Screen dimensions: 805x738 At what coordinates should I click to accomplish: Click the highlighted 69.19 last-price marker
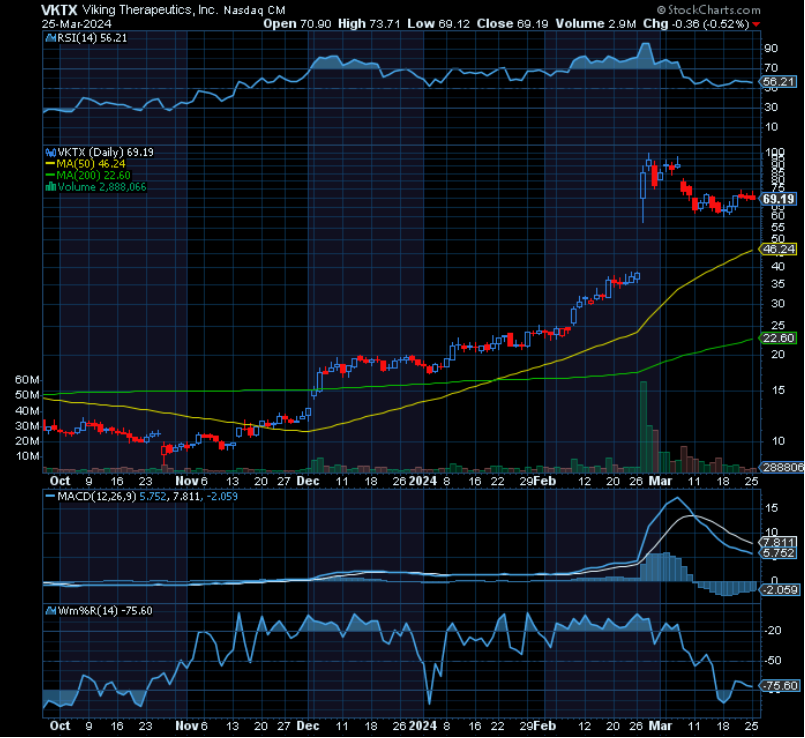pyautogui.click(x=778, y=199)
